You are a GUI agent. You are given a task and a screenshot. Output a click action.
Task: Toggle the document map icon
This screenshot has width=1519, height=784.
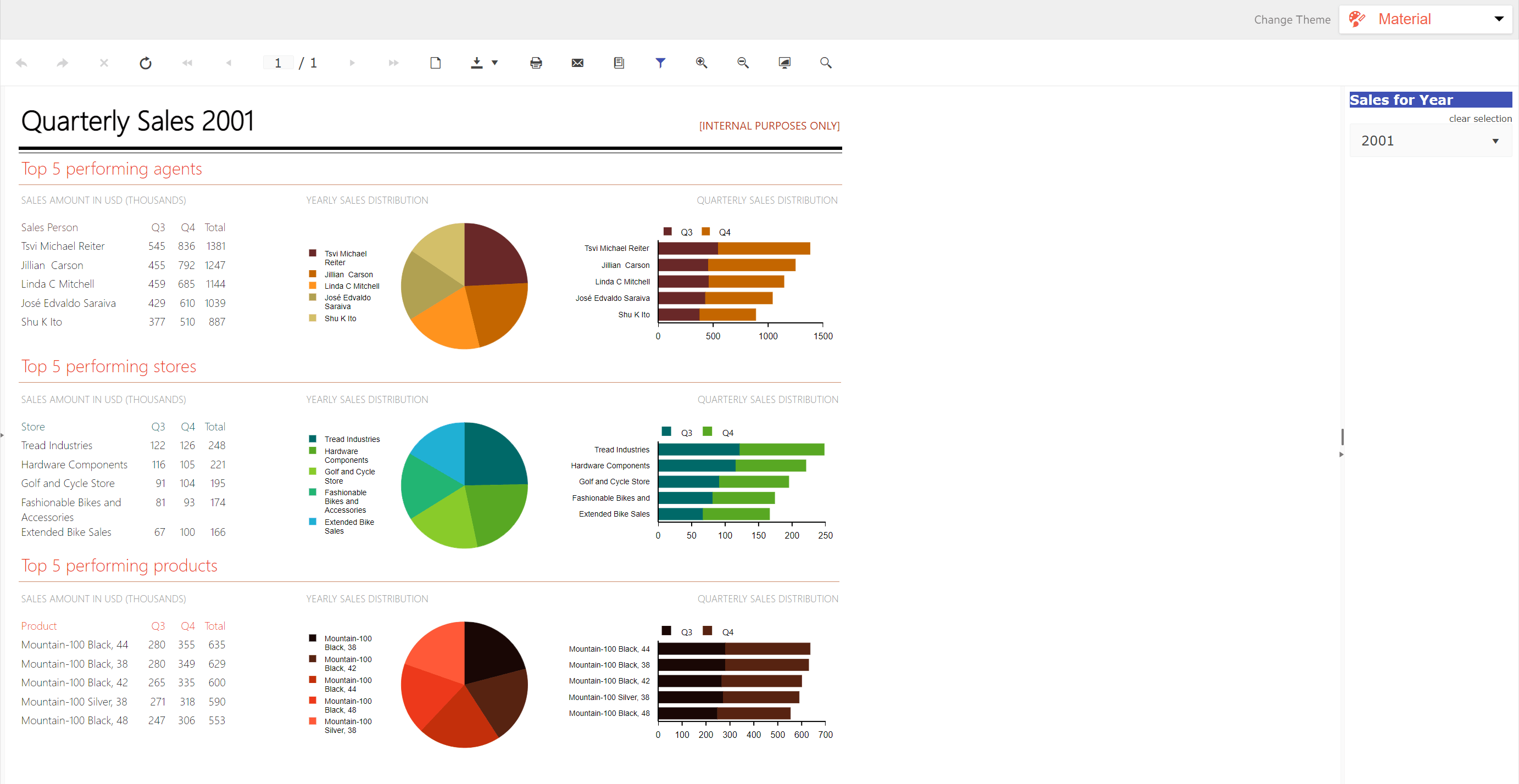(x=619, y=63)
